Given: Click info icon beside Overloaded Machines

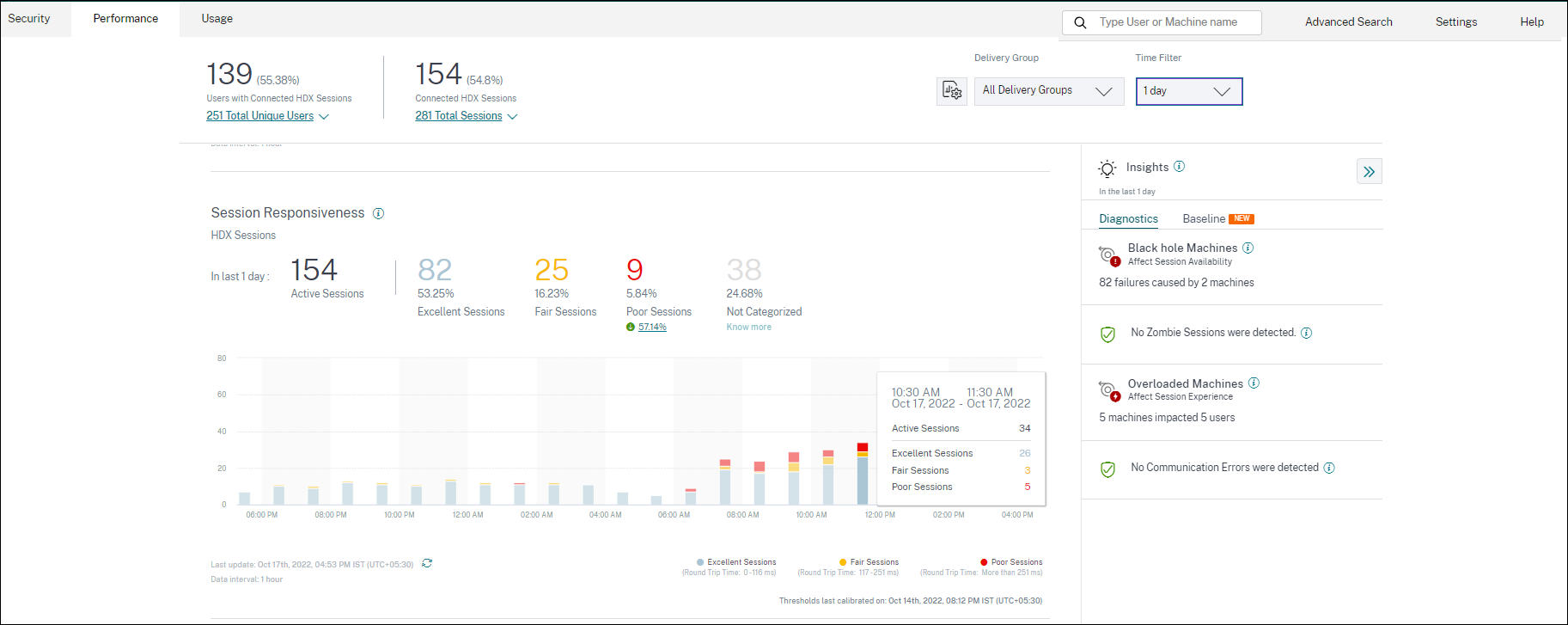Looking at the screenshot, I should point(1254,383).
